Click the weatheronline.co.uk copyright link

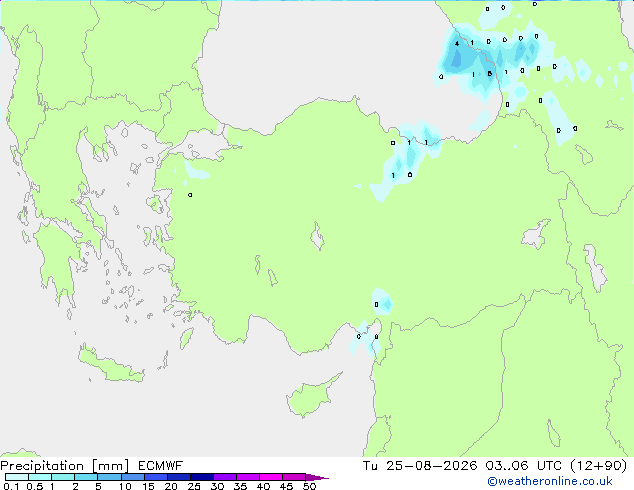pos(549,481)
